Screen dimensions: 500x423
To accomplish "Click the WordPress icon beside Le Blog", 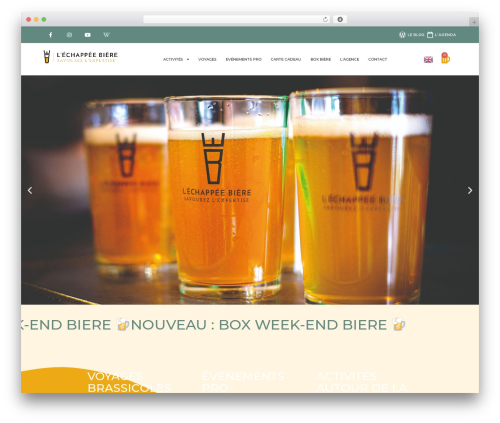I will (402, 35).
